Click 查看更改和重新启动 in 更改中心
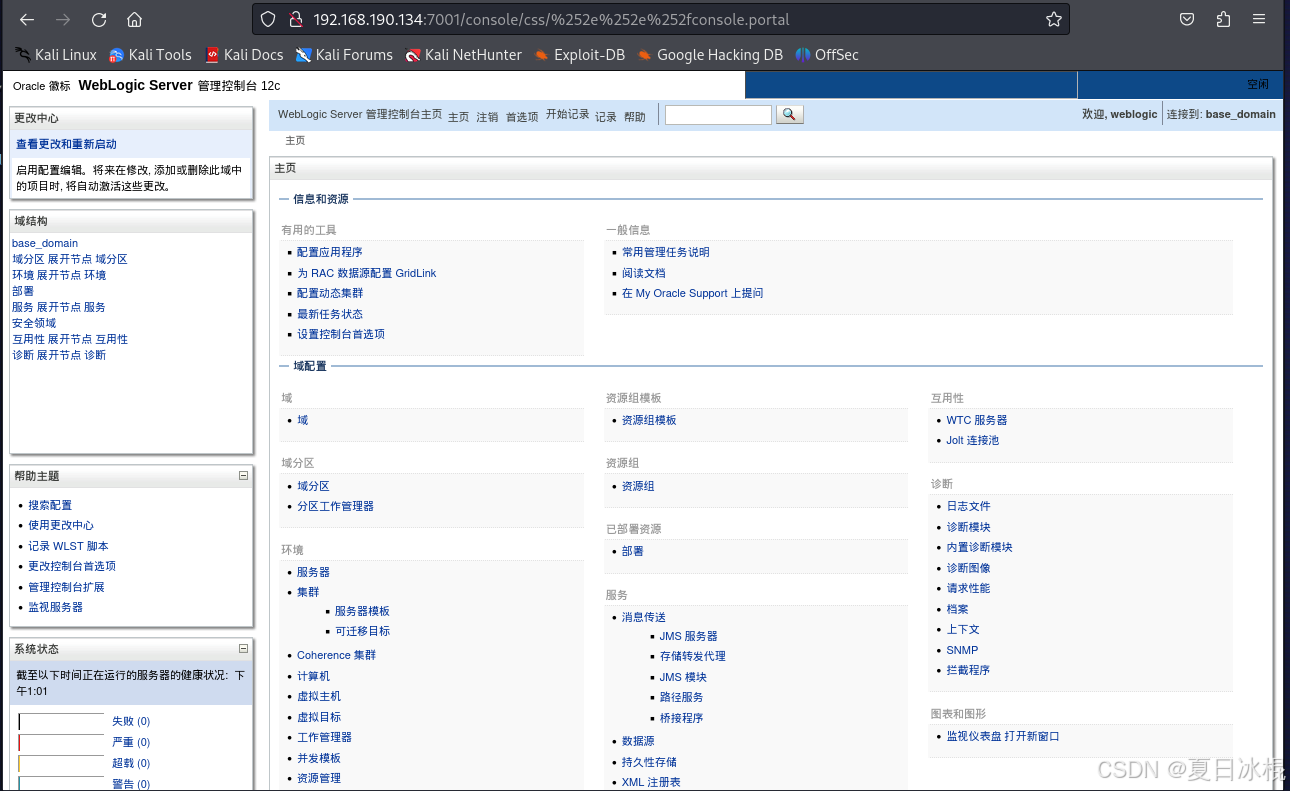 click(x=66, y=144)
